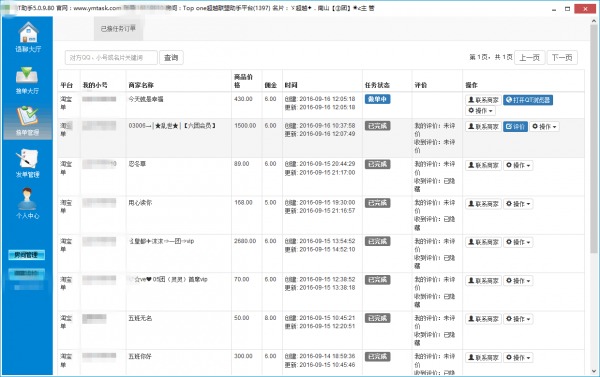600x377 pixels.
Task: Contact merchant for the 03006 order
Action: point(483,126)
